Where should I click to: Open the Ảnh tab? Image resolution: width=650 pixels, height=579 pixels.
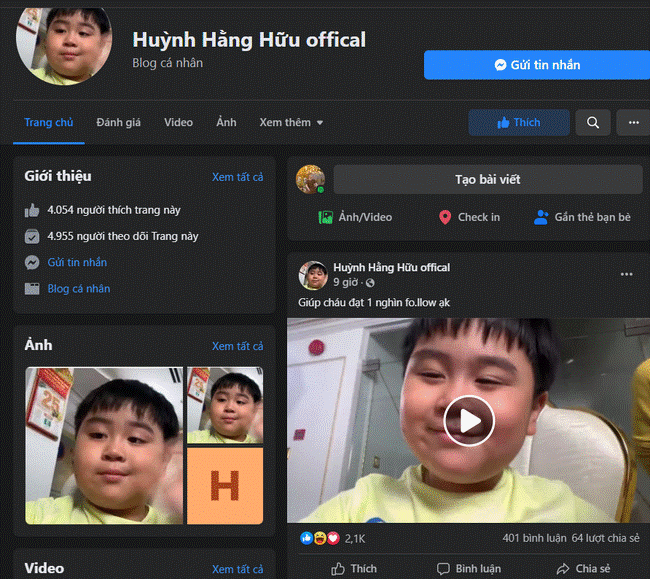click(x=226, y=123)
